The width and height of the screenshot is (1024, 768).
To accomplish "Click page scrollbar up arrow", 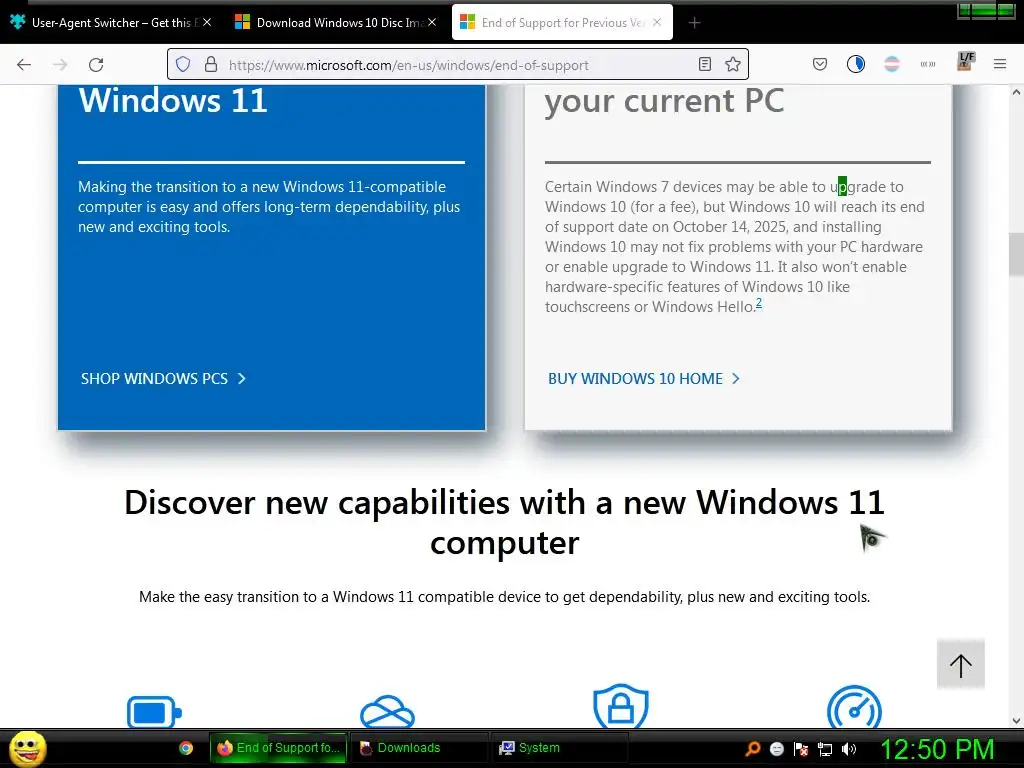I will coord(1016,92).
